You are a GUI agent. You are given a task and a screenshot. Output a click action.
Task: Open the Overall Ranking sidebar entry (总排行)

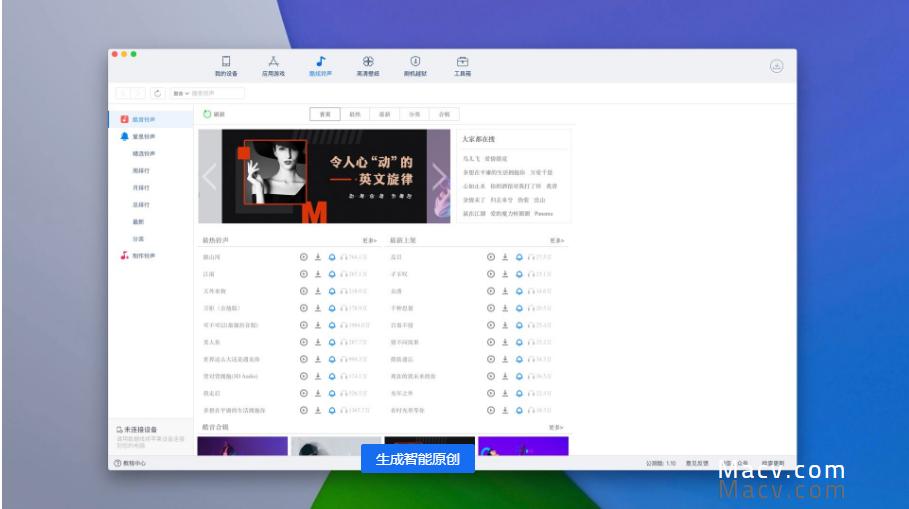pos(141,205)
